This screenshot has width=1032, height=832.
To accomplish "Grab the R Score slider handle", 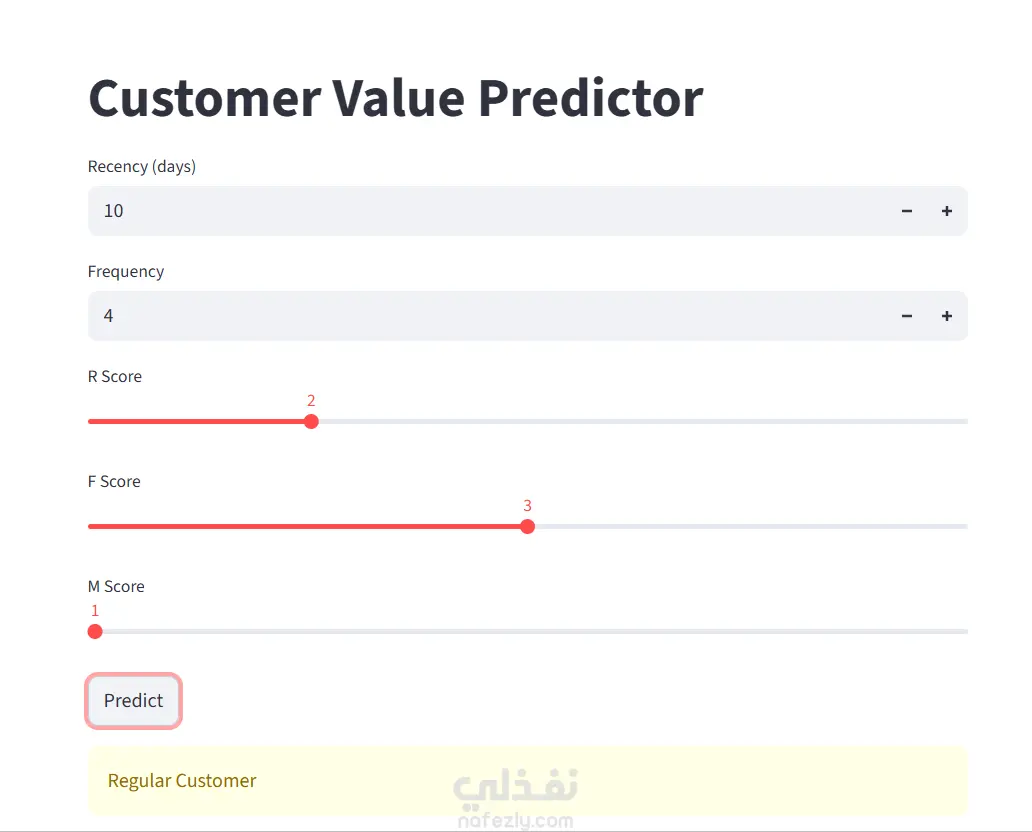I will 311,421.
